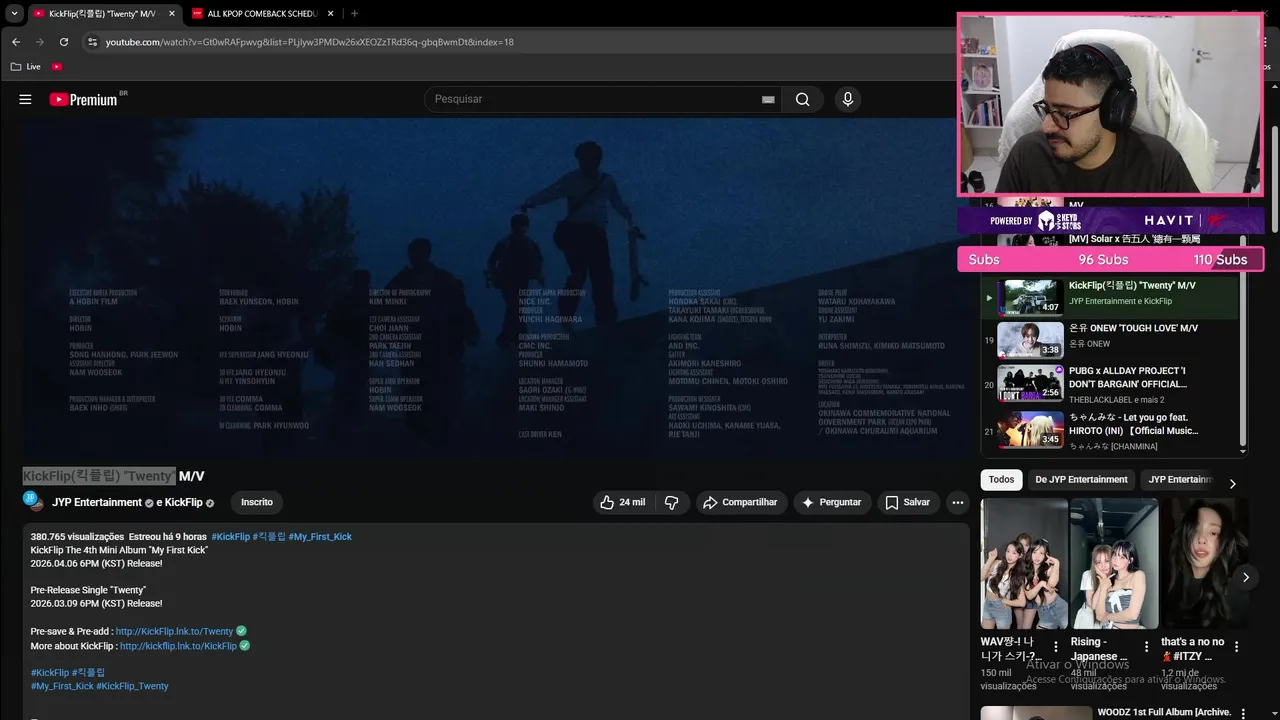Open the #KickFlip_Twenty hashtag
Screen dimensions: 1280x720
(132, 686)
